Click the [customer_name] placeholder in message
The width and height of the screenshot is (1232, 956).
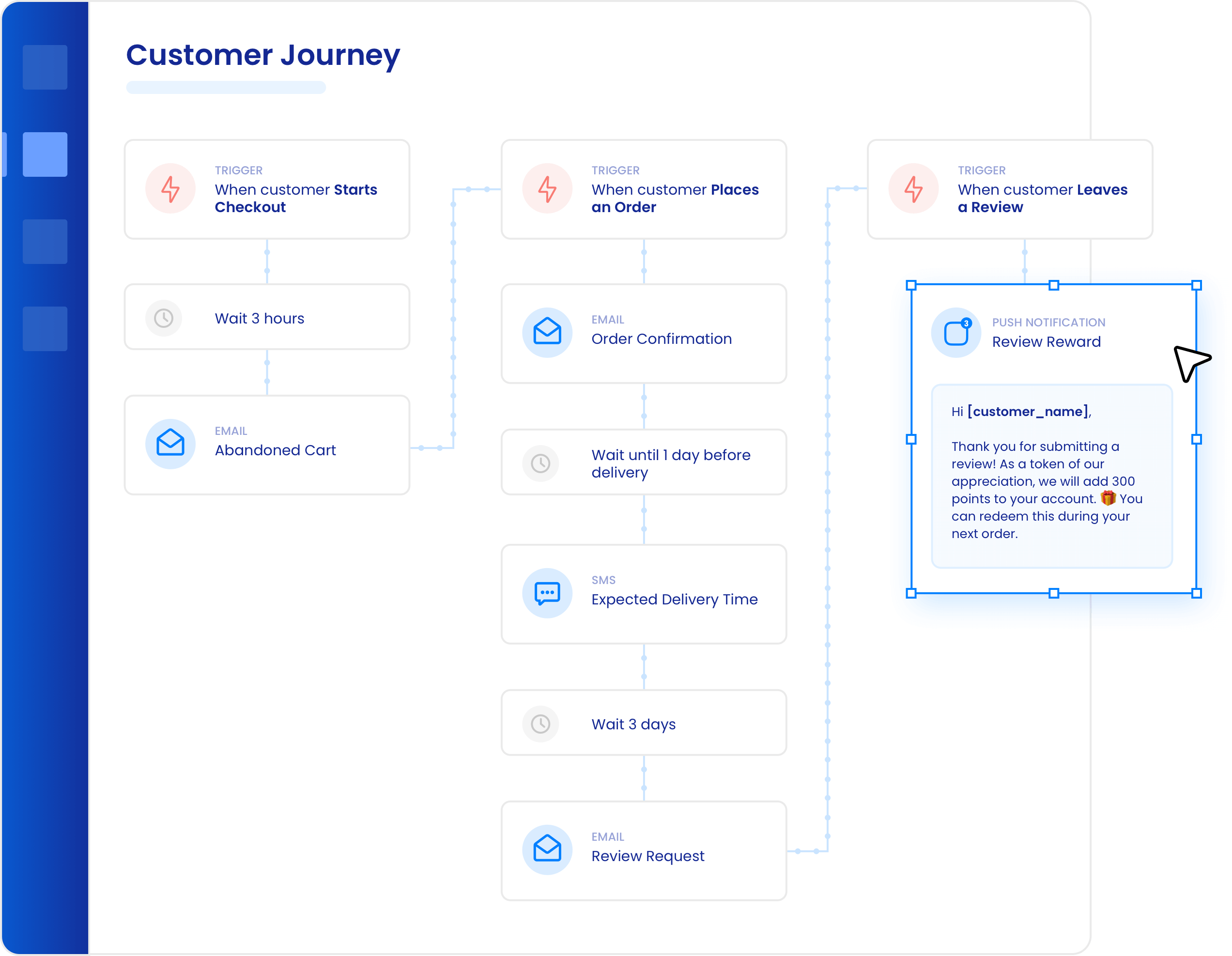(x=1028, y=412)
